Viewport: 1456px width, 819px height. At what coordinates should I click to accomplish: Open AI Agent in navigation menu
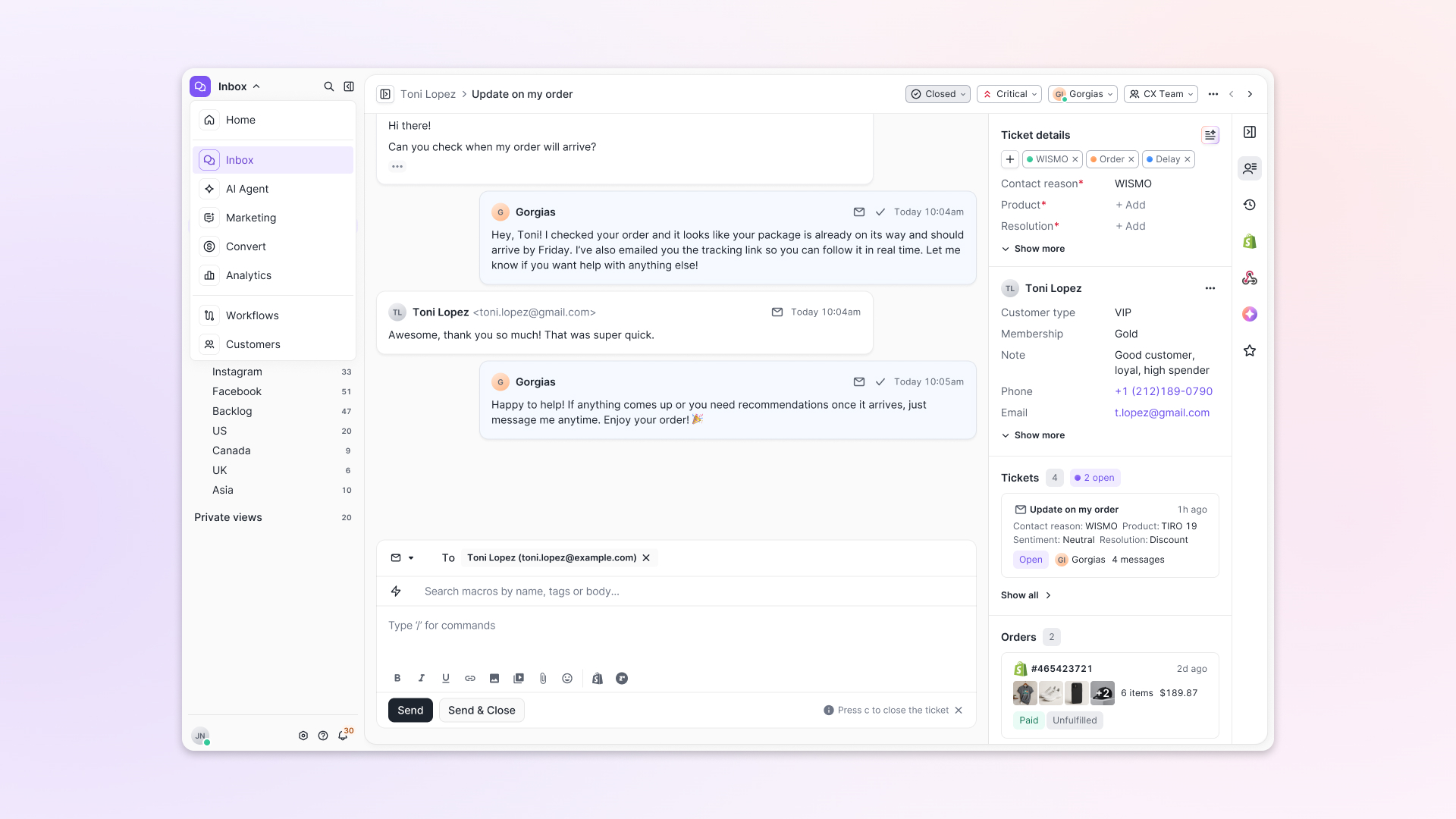[x=273, y=189]
